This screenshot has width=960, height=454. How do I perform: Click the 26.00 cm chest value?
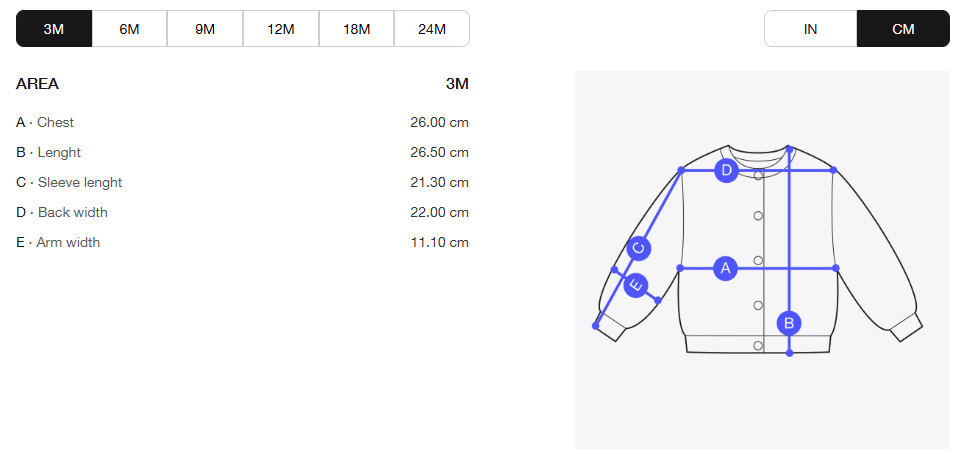coord(439,123)
